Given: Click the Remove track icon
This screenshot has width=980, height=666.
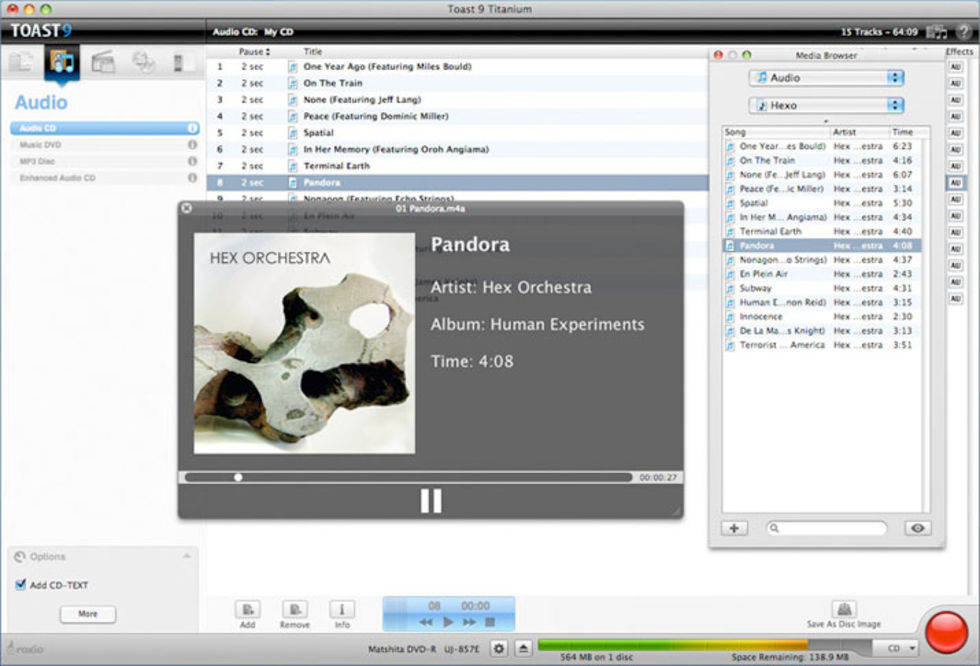Looking at the screenshot, I should [x=294, y=609].
